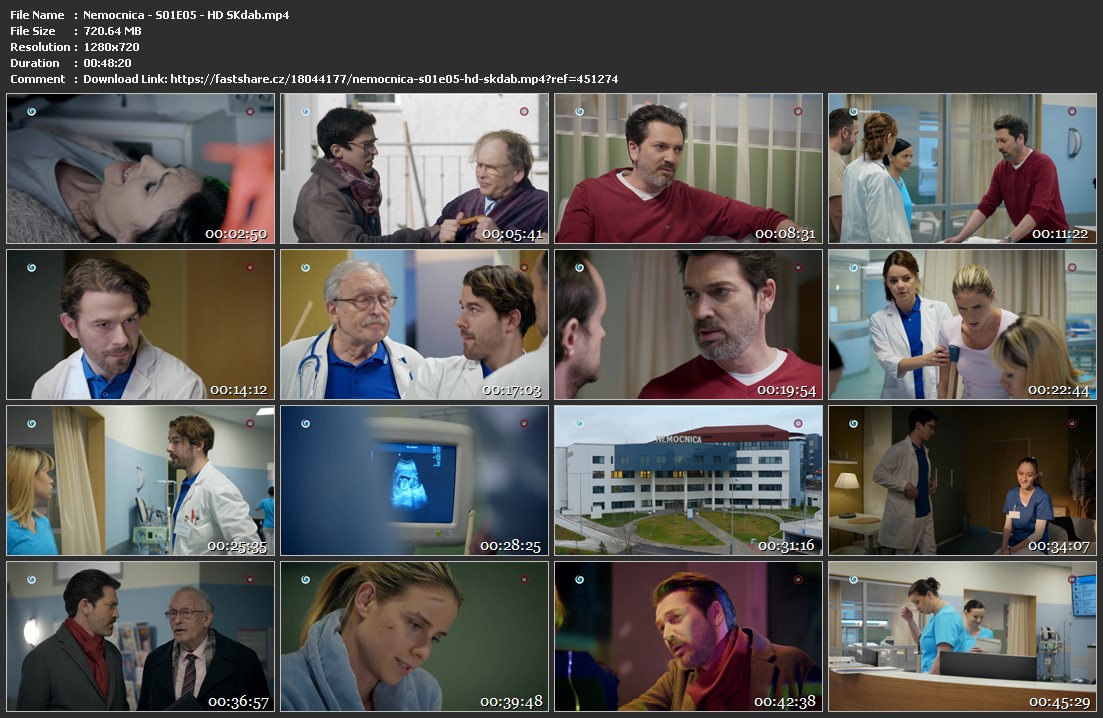Select the 00:22:44 thumbnail

pyautogui.click(x=962, y=325)
